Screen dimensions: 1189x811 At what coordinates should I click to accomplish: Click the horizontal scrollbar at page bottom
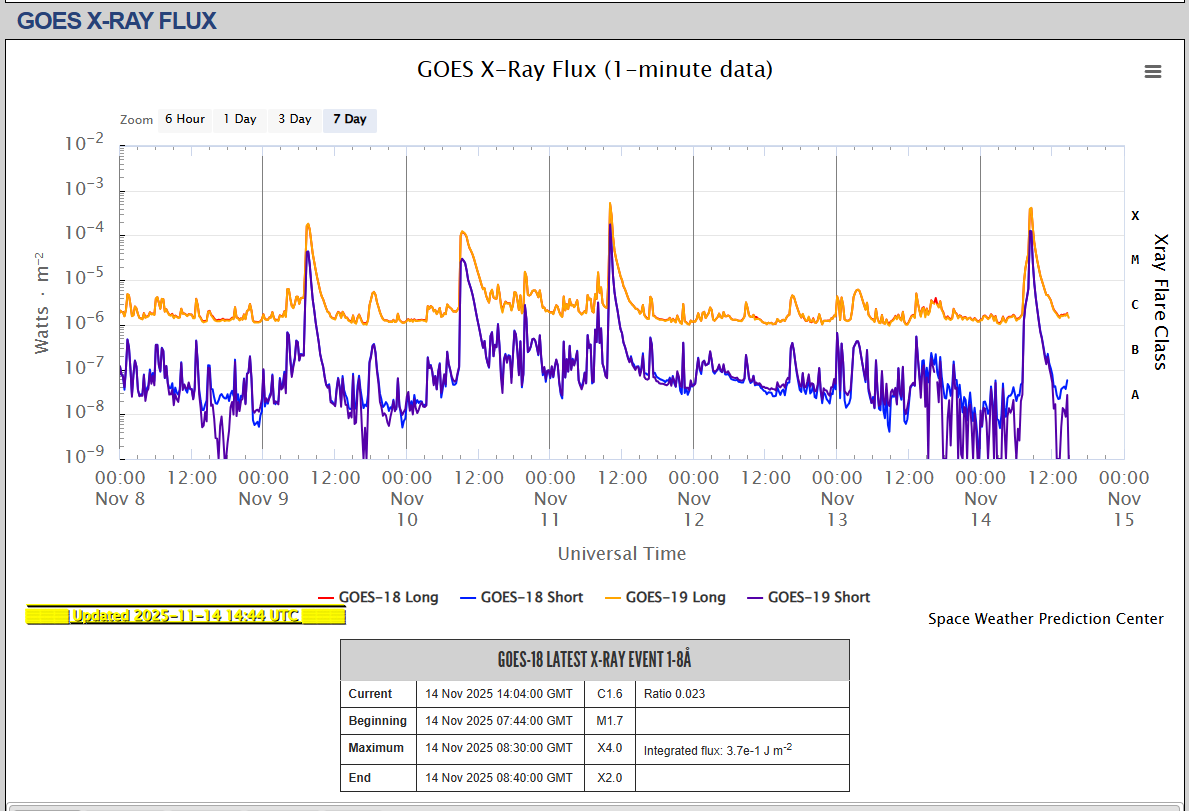click(48, 807)
